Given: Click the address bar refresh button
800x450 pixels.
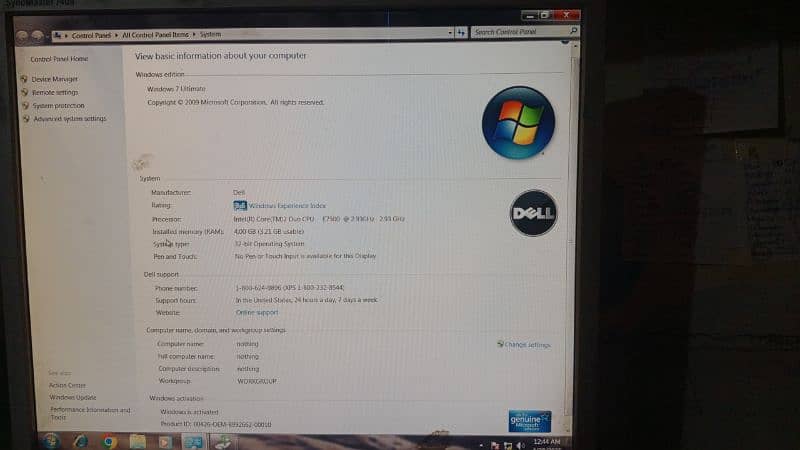Looking at the screenshot, I should pyautogui.click(x=461, y=33).
